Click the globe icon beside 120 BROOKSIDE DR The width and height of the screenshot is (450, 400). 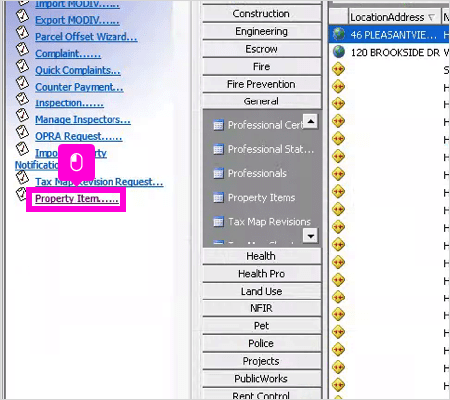[x=339, y=52]
